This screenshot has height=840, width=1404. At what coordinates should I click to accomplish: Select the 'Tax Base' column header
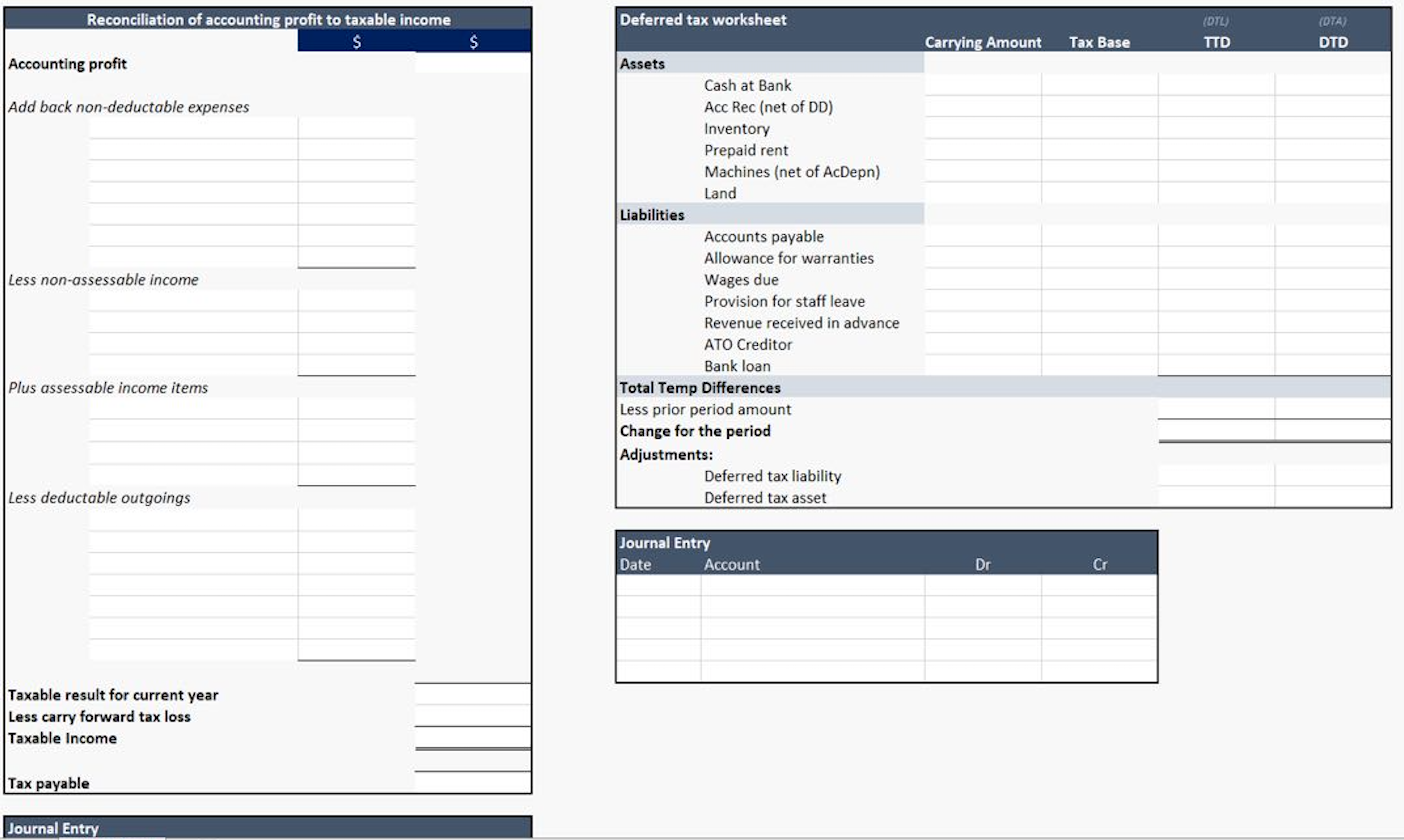[1099, 42]
